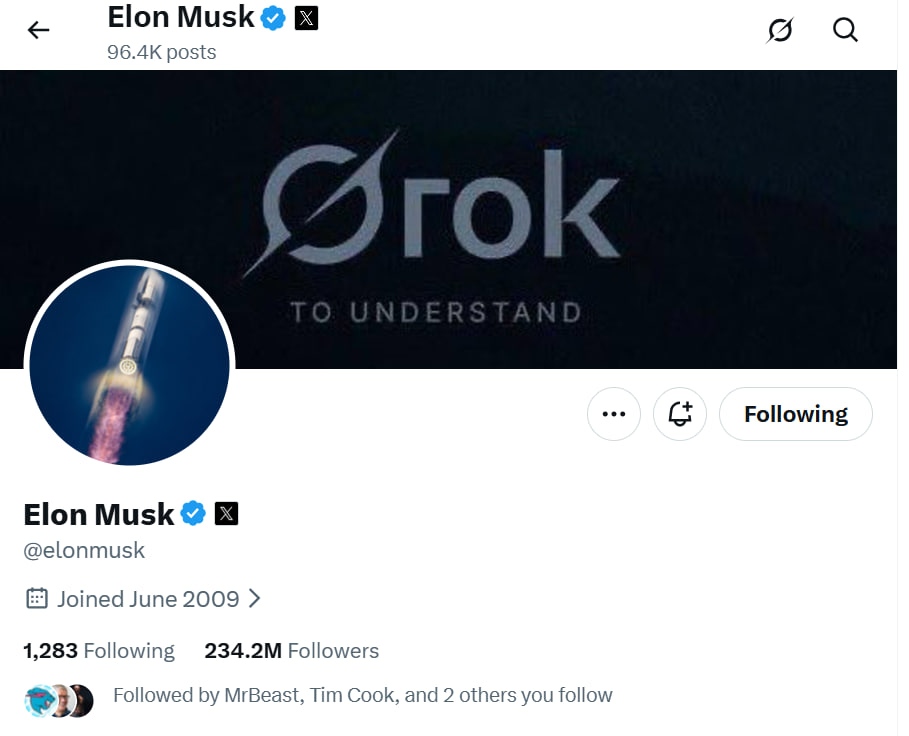Click the X affiliation badge beside profile name

pyautogui.click(x=227, y=514)
